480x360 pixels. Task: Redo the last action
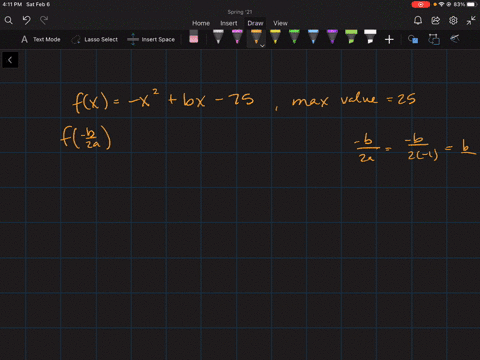(44, 20)
